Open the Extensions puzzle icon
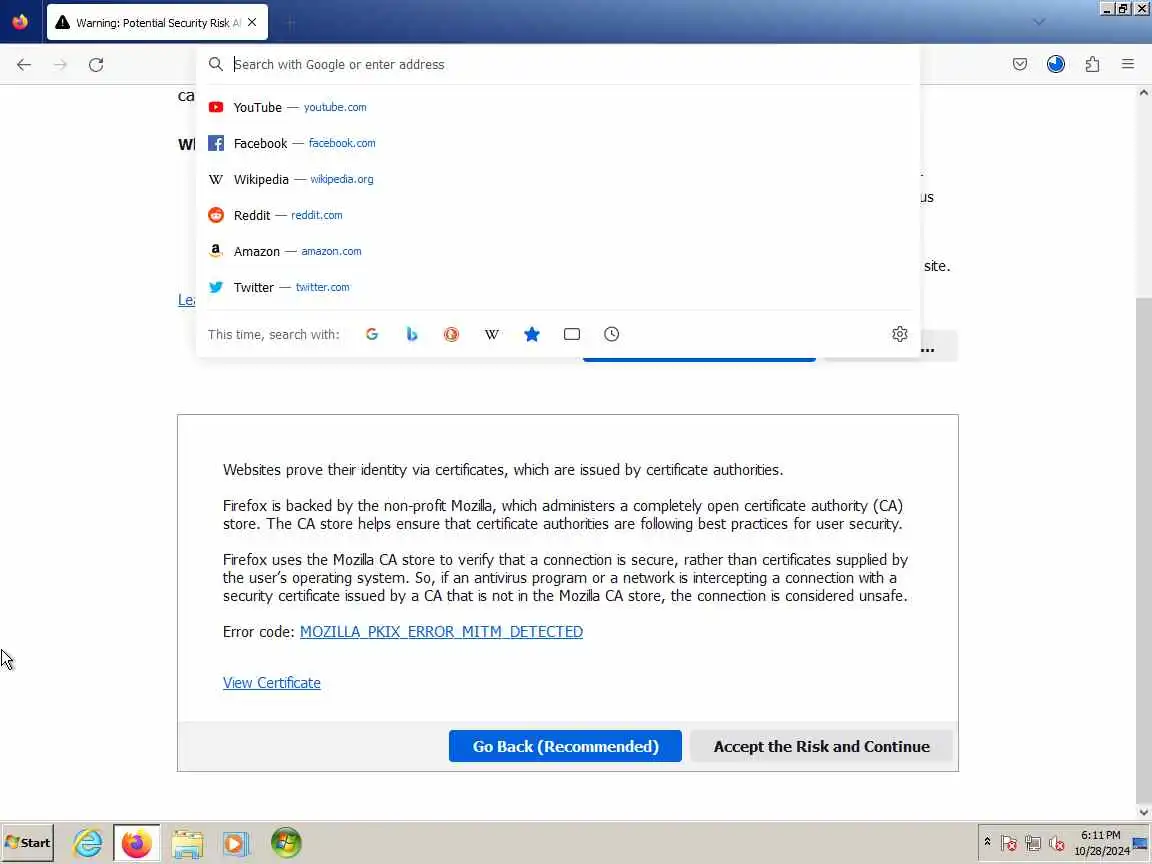 point(1092,65)
